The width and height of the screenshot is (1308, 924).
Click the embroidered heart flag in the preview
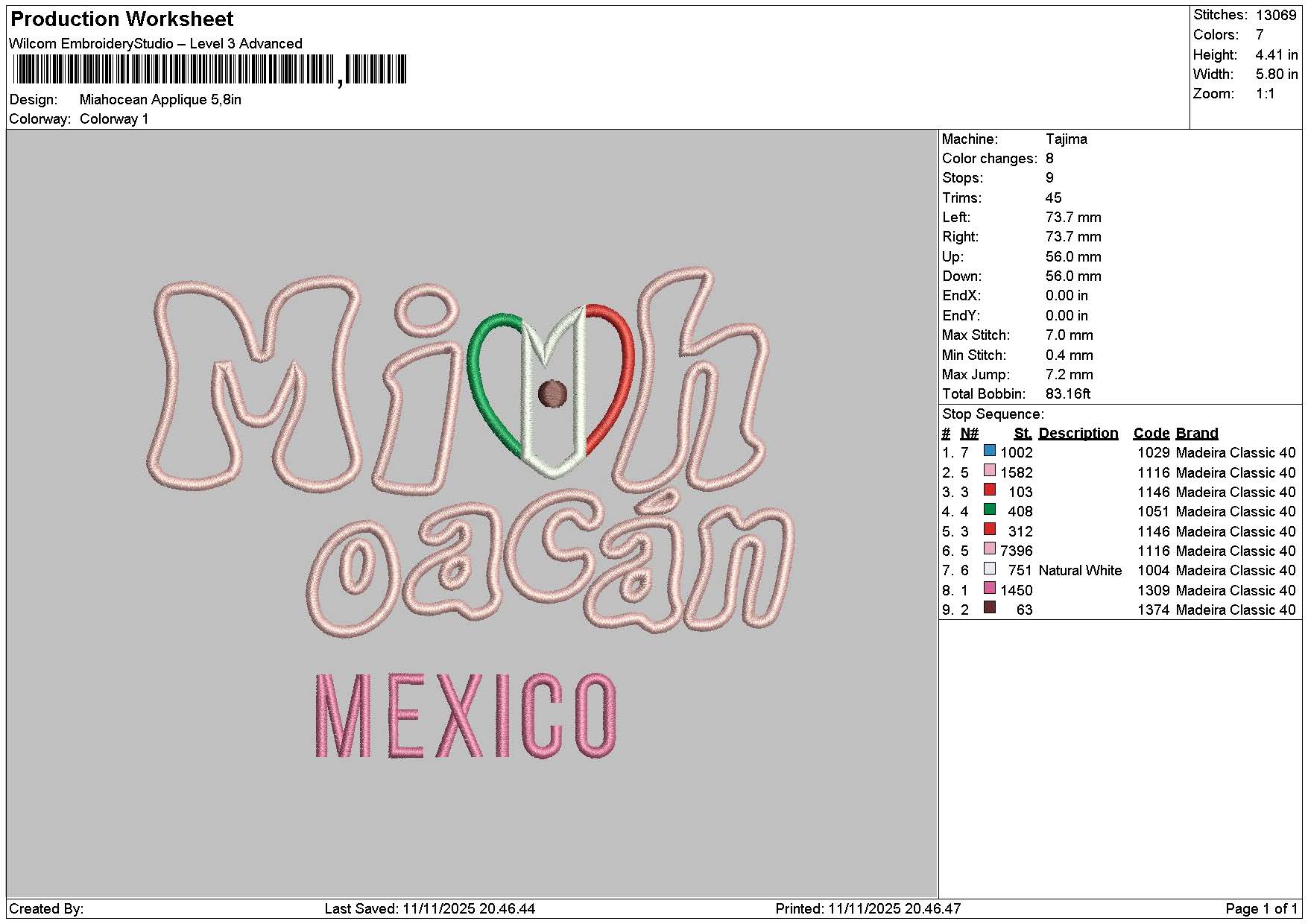click(552, 390)
